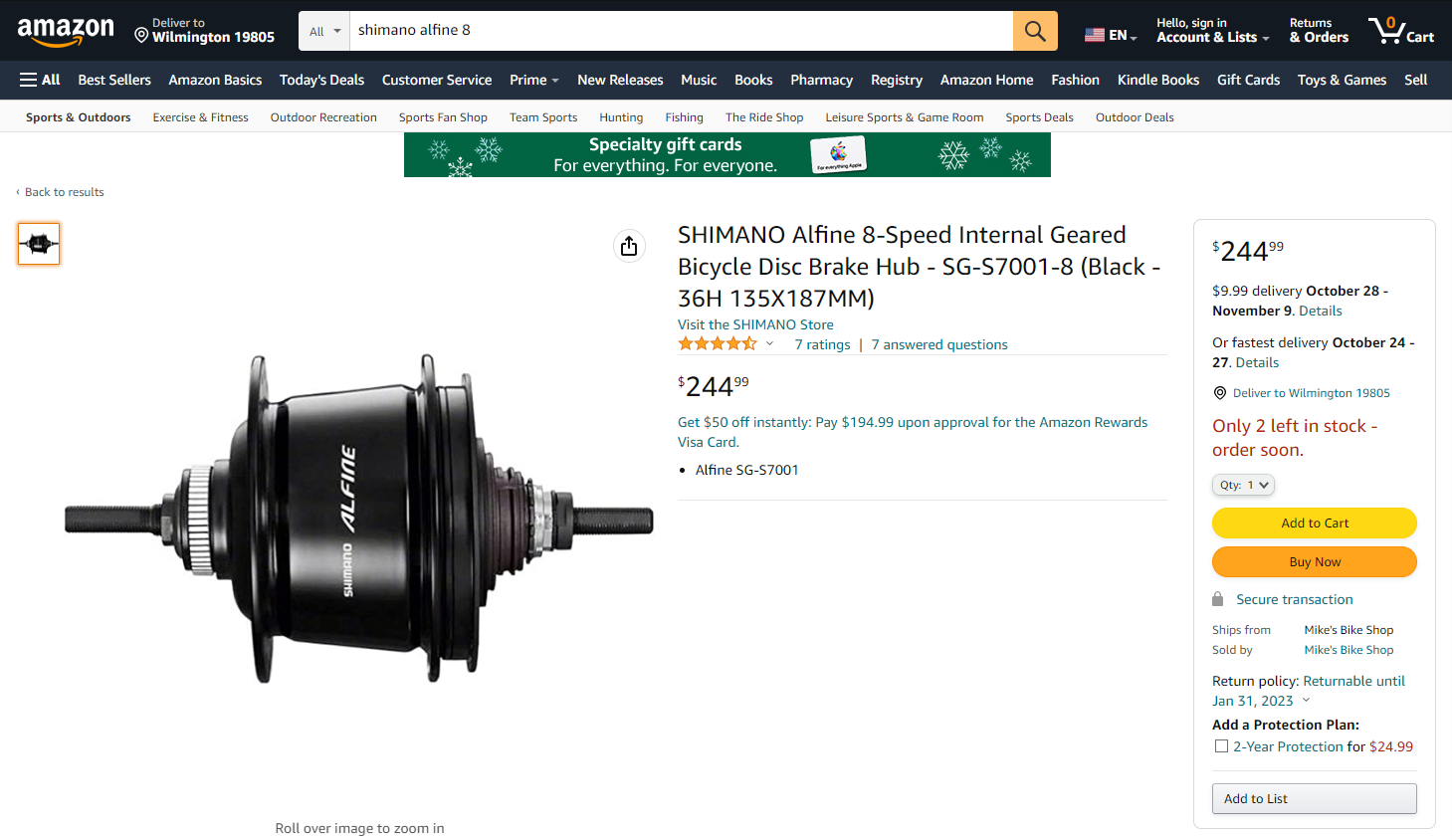Select The Ride Shop subcategory
Screen dimensions: 1452x840
pyautogui.click(x=764, y=117)
